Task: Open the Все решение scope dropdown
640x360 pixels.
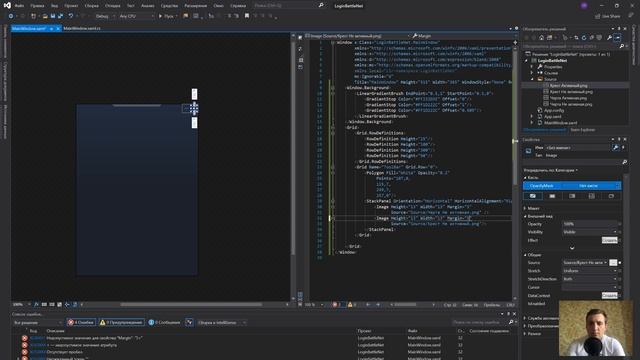Action: click(37, 322)
